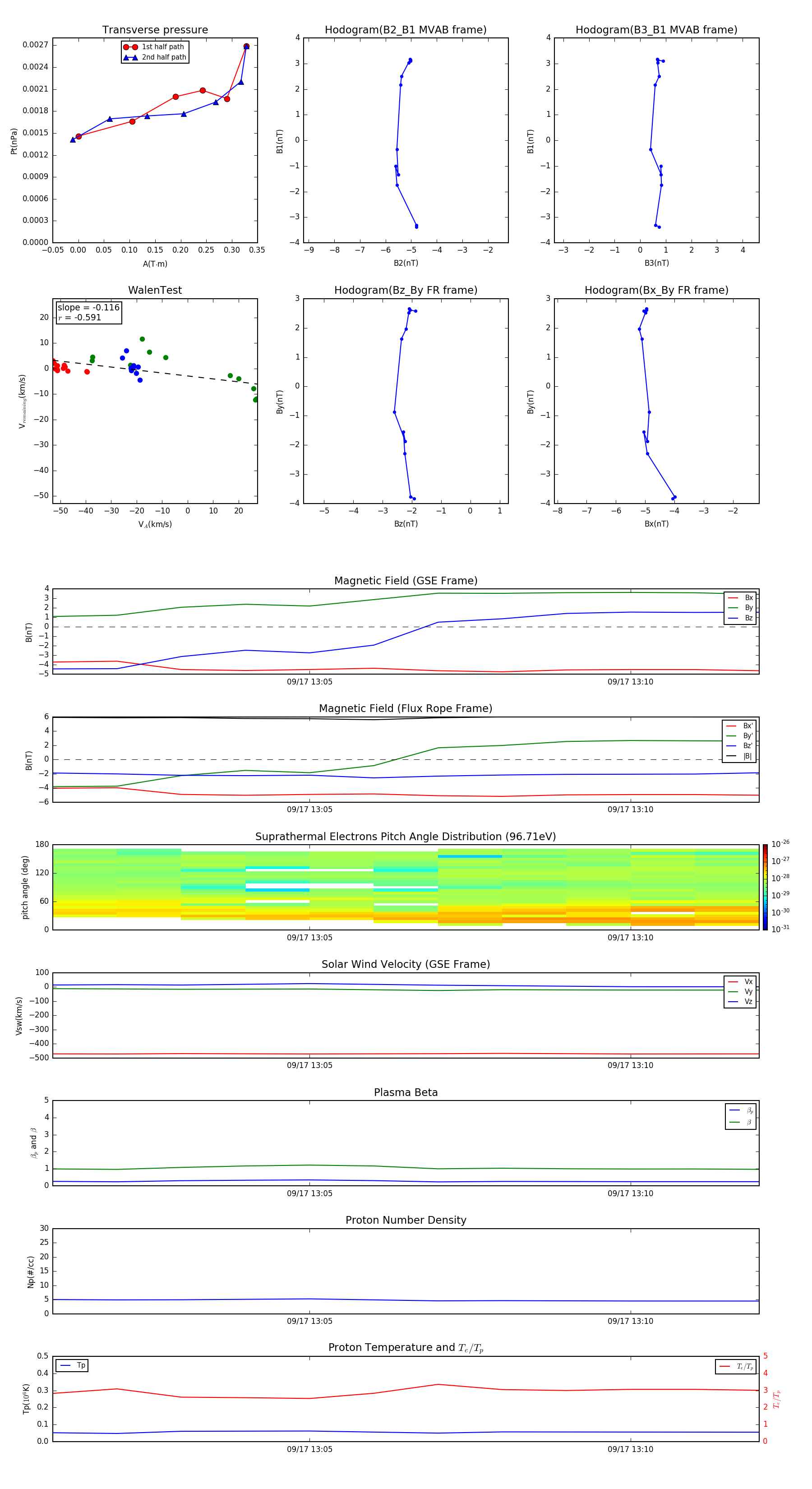Click the 'Bx(nT)' axis label
Screen dimensions: 812x1489
click(x=656, y=524)
